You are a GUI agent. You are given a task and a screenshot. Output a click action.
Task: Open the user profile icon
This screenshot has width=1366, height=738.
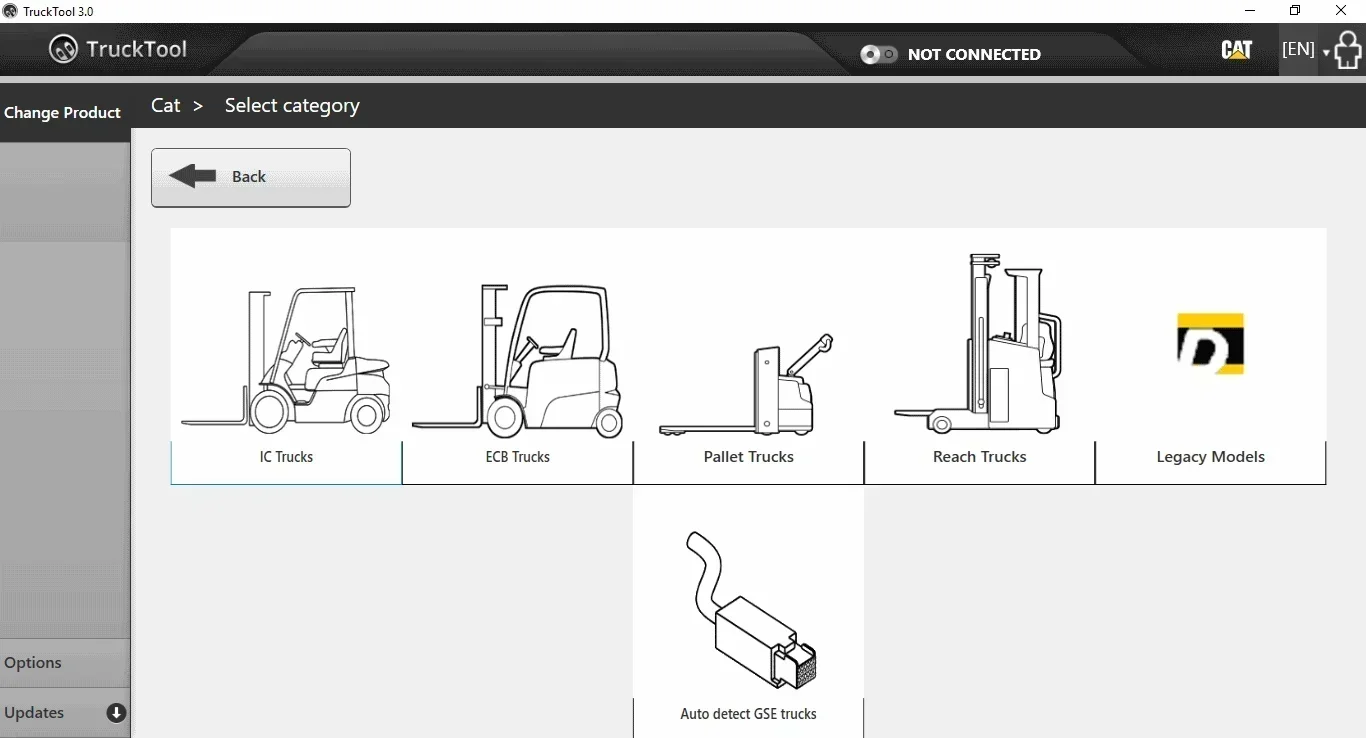click(1348, 50)
